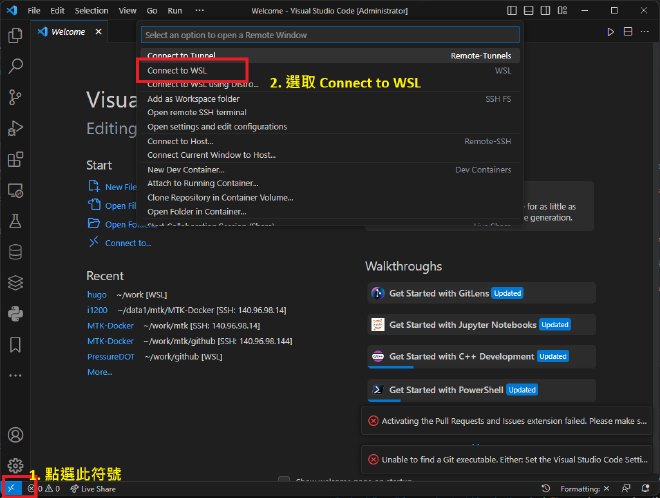The width and height of the screenshot is (660, 498).
Task: Open editor More Actions ellipsis
Action: click(645, 32)
